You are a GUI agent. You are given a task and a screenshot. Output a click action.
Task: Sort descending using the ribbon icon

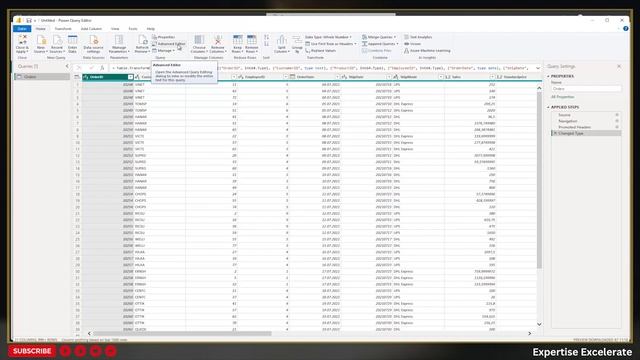click(x=267, y=44)
